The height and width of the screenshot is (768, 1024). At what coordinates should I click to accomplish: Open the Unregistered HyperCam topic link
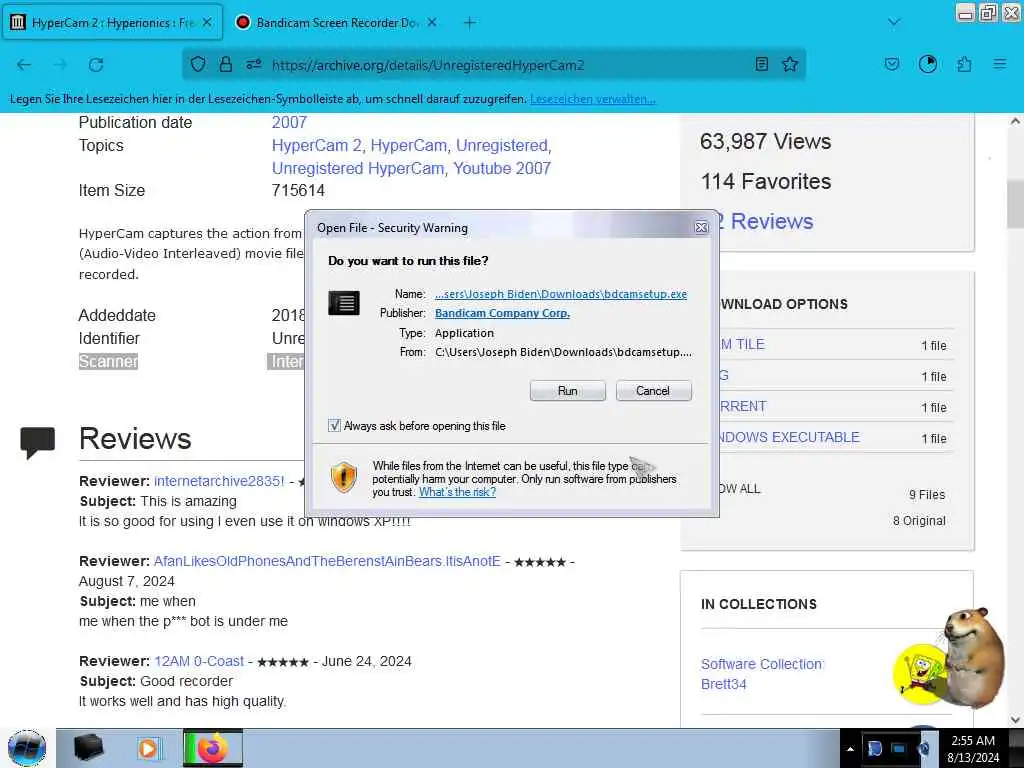point(358,168)
